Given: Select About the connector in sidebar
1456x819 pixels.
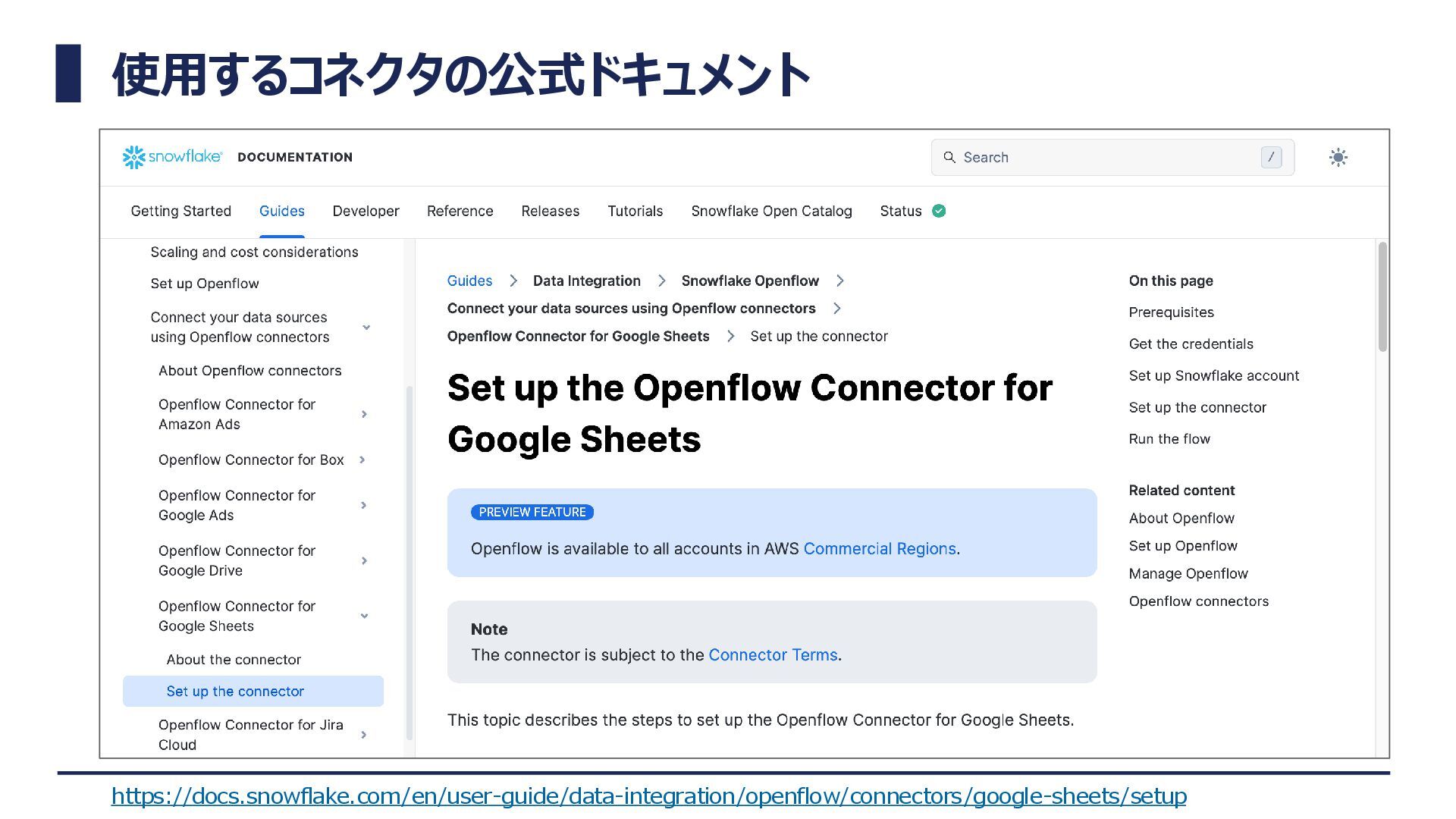Looking at the screenshot, I should (234, 659).
